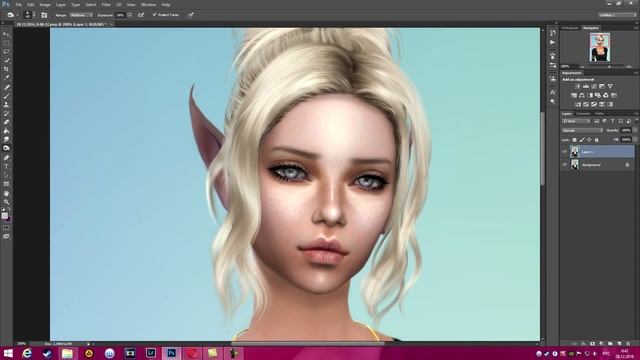
Task: Select the Crop tool
Action: tap(6, 69)
